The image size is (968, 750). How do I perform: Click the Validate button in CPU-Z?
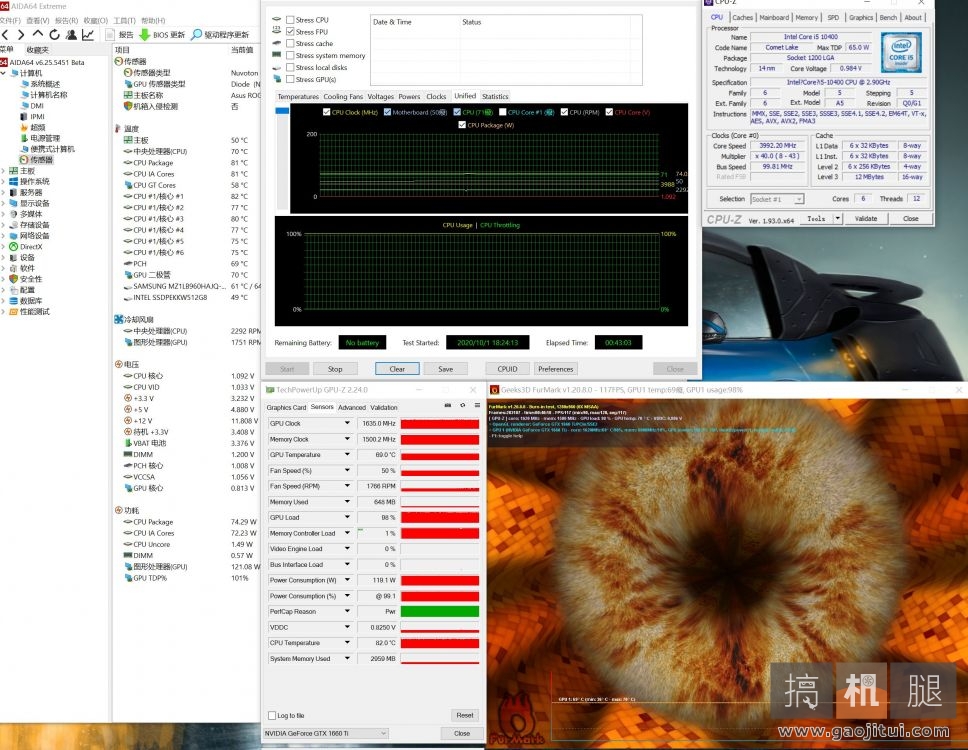[866, 219]
